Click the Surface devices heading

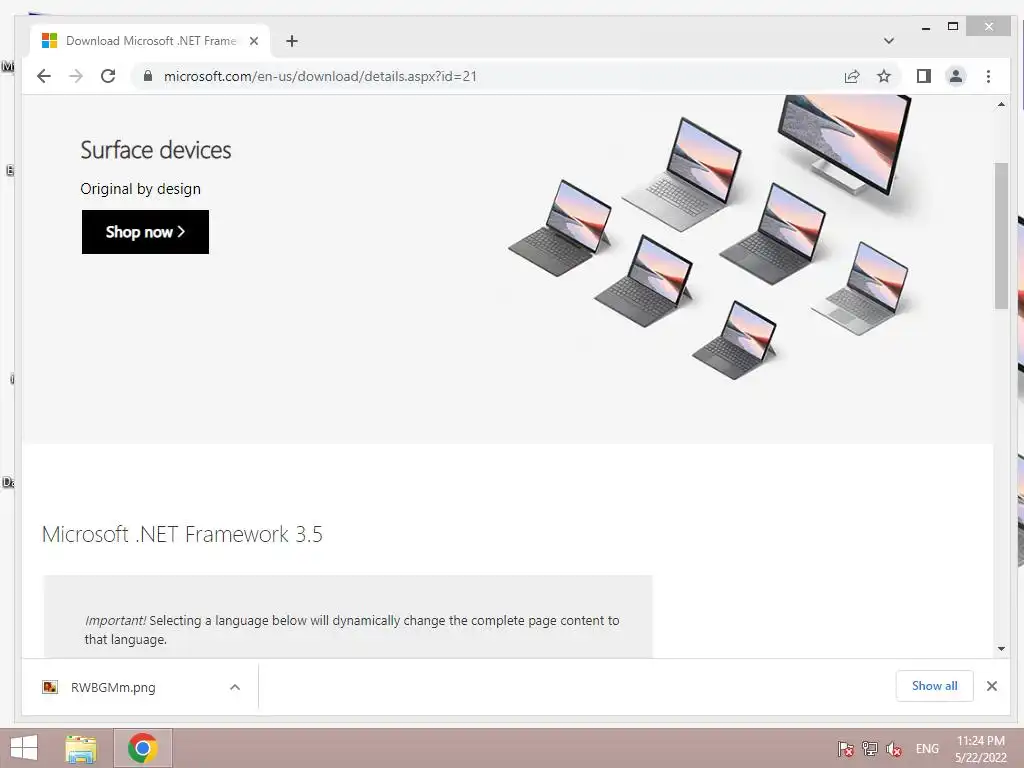tap(155, 150)
